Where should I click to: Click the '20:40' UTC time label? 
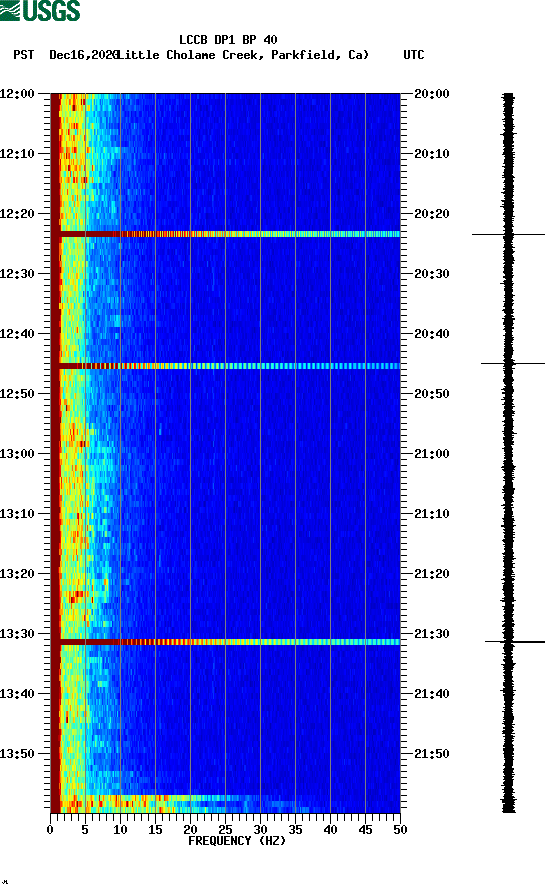tap(432, 334)
